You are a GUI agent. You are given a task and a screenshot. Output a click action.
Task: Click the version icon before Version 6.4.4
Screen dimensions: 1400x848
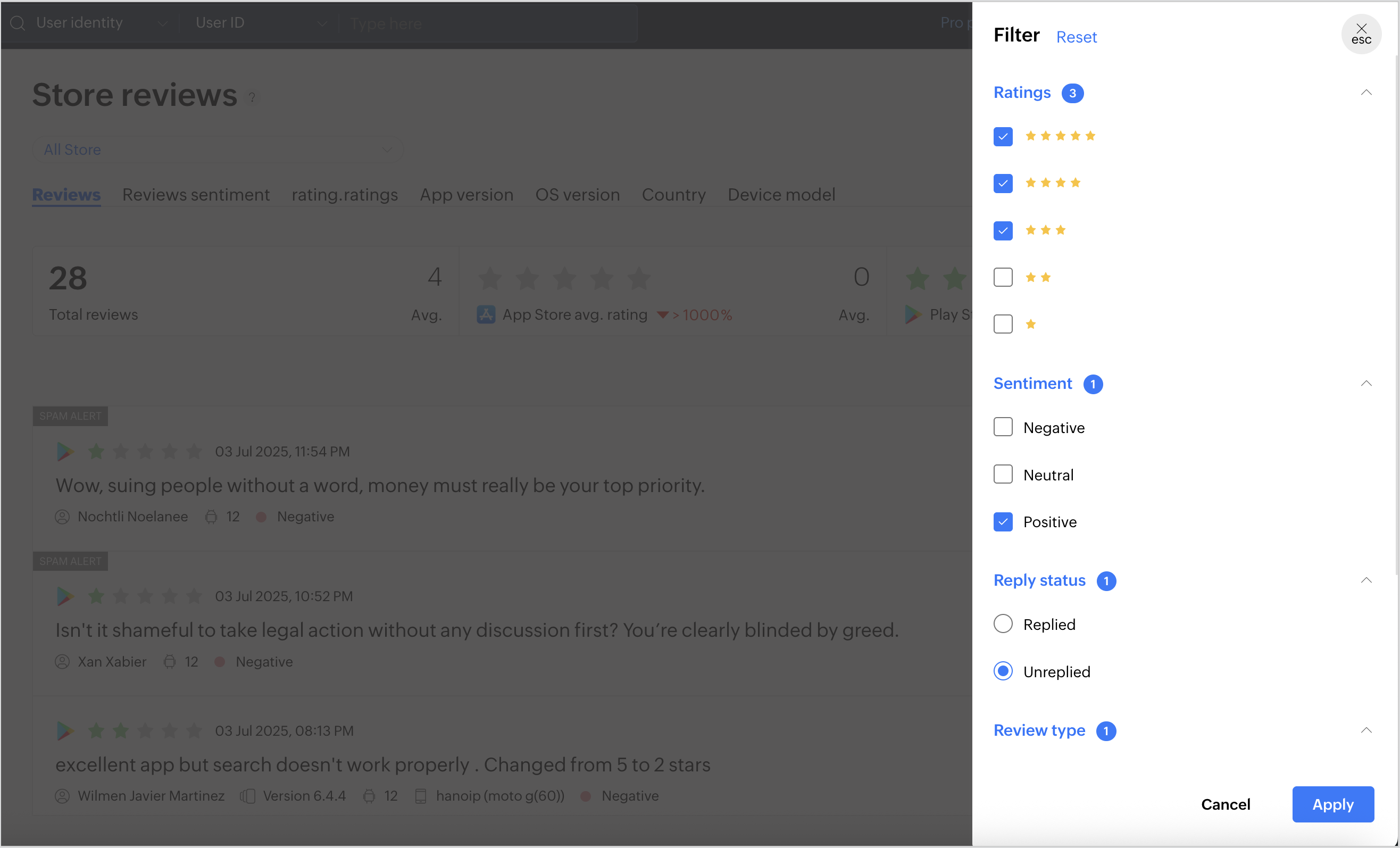247,796
